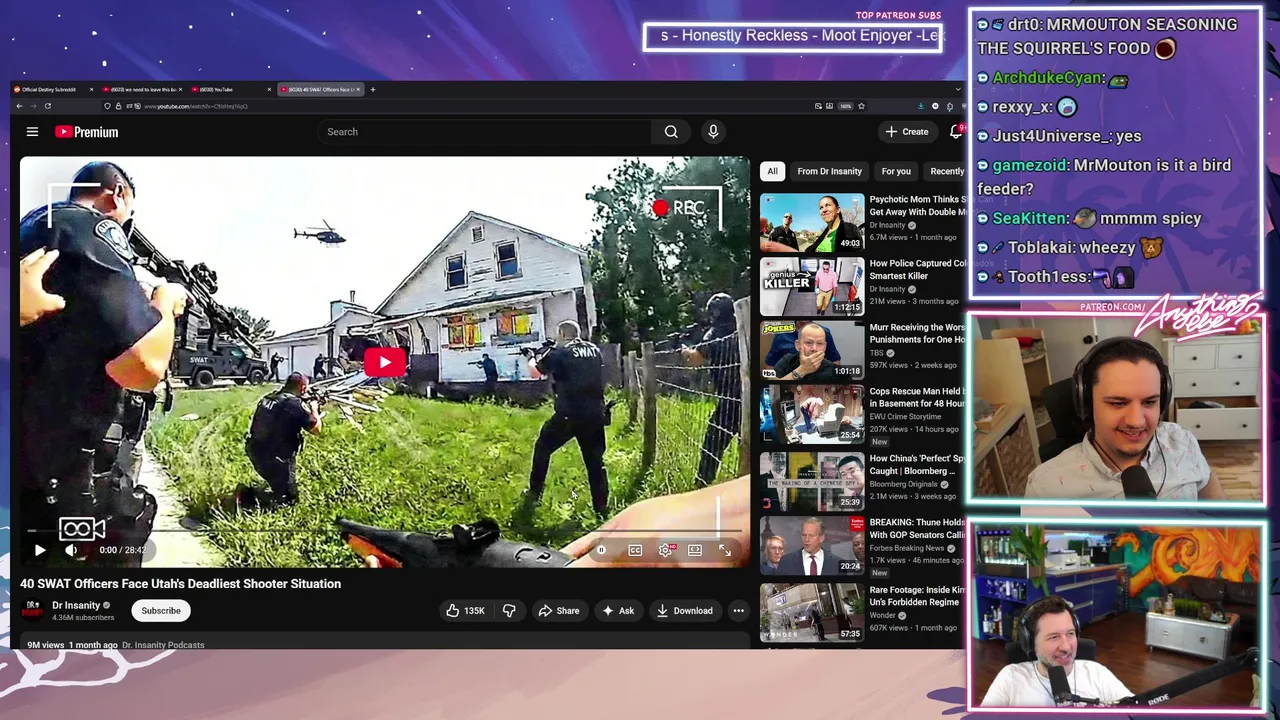Open the Create menu button
The image size is (1280, 720).
click(x=907, y=132)
